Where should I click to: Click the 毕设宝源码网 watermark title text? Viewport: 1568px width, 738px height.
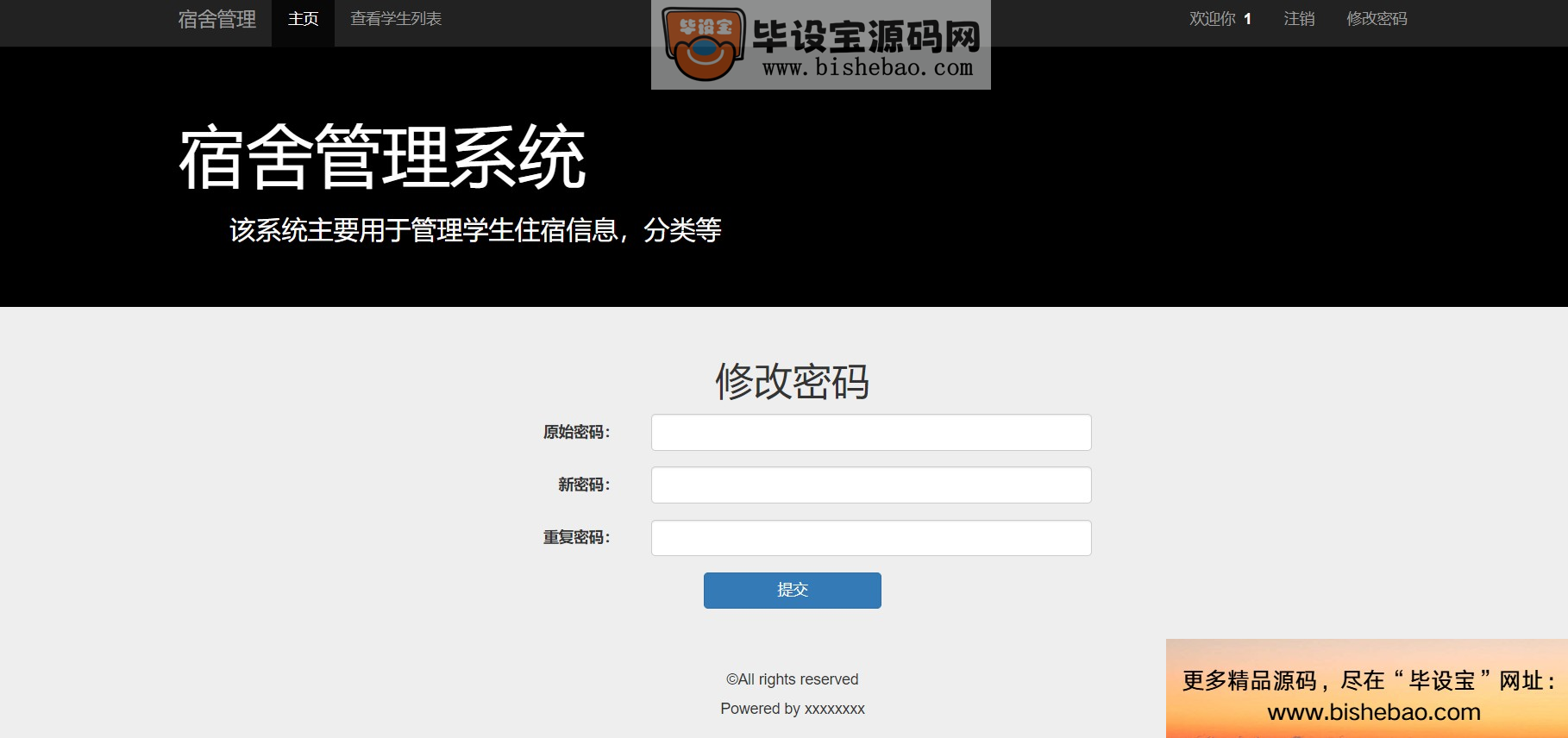(866, 37)
